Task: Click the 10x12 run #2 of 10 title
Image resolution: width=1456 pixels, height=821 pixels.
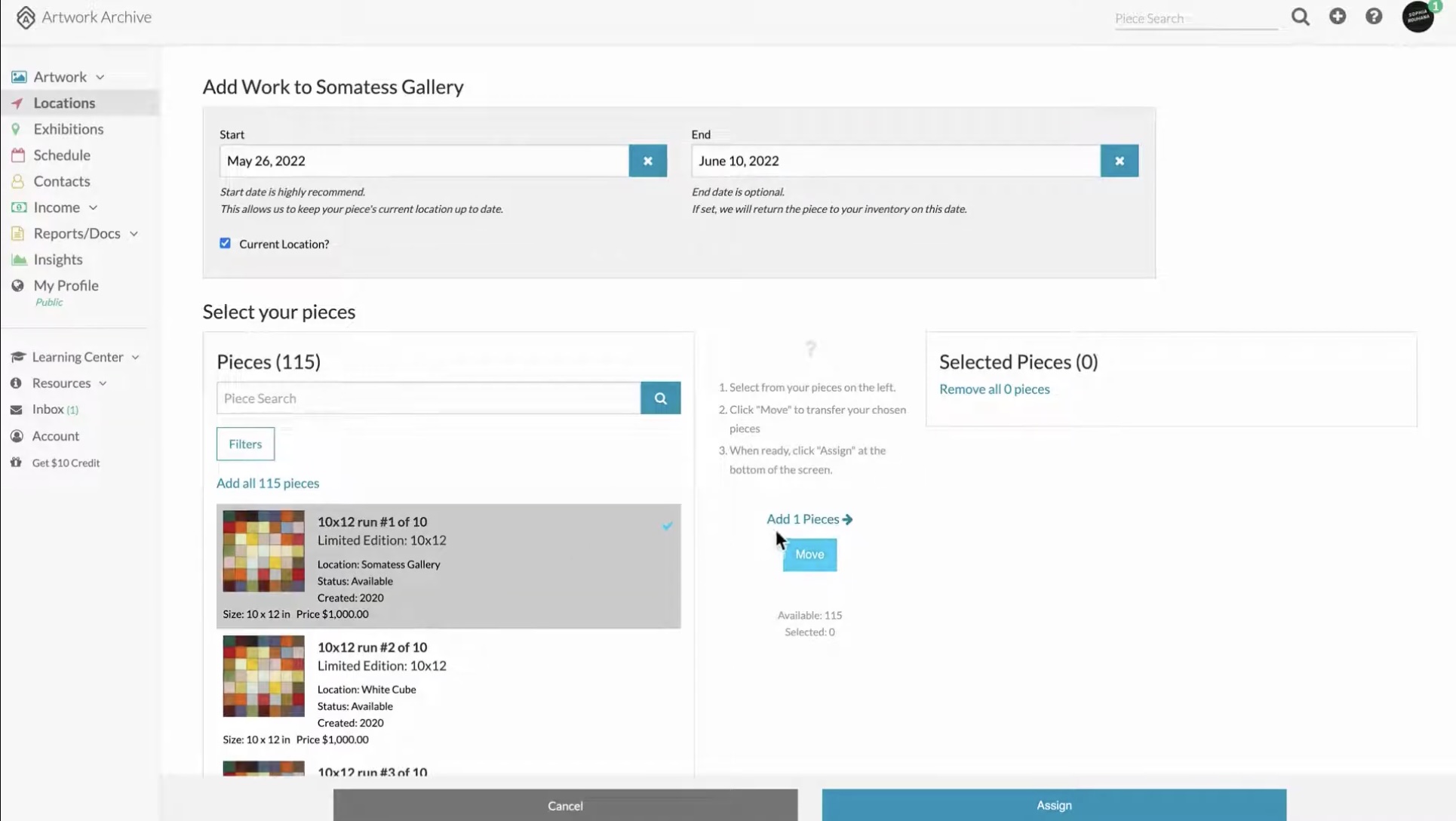Action: point(372,647)
